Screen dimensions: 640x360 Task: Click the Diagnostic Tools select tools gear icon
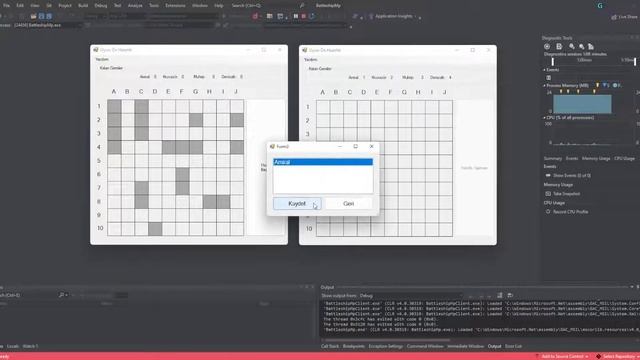pos(547,47)
